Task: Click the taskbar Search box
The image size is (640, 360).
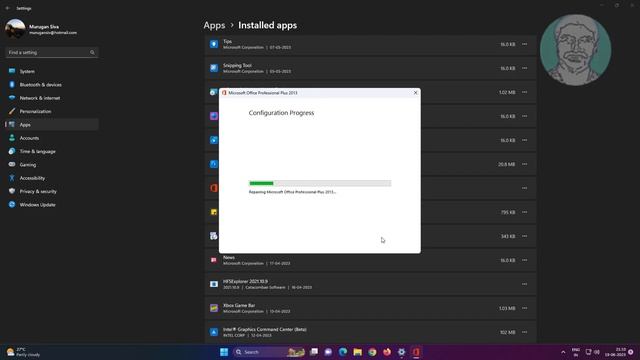Action: (269, 352)
